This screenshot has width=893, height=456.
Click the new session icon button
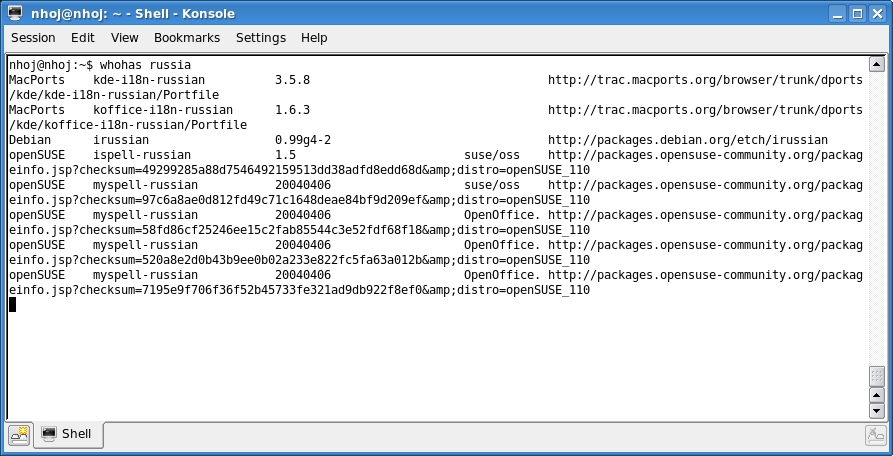tap(19, 434)
